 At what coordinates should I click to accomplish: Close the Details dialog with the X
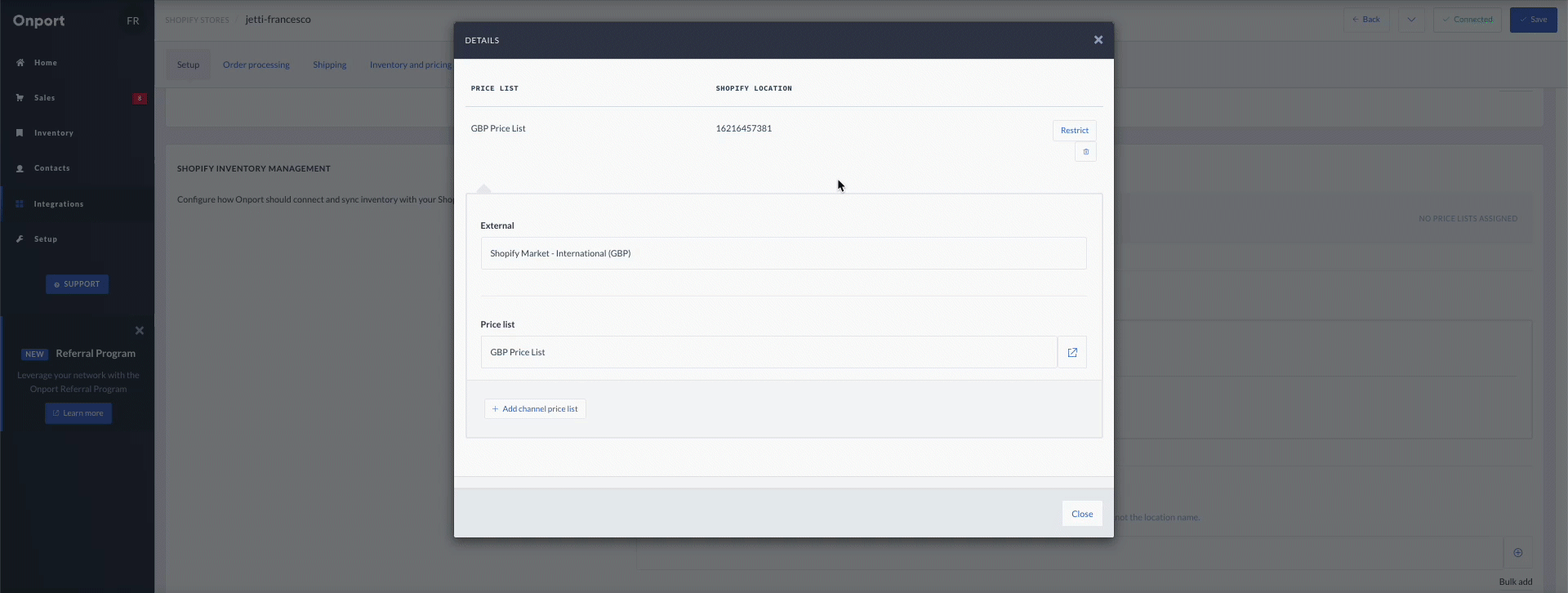tap(1098, 40)
